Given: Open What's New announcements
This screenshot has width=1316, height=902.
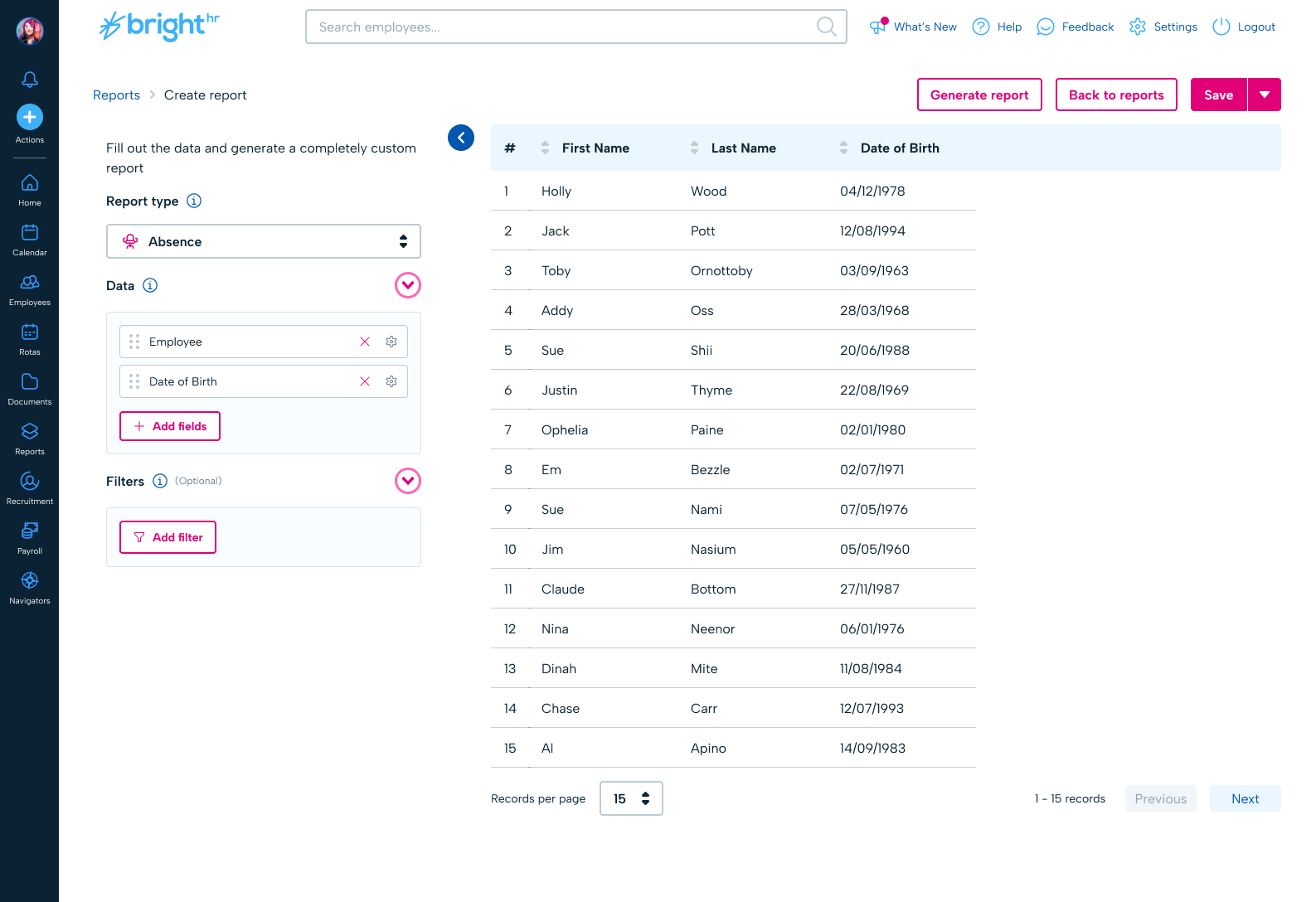Looking at the screenshot, I should click(x=913, y=27).
